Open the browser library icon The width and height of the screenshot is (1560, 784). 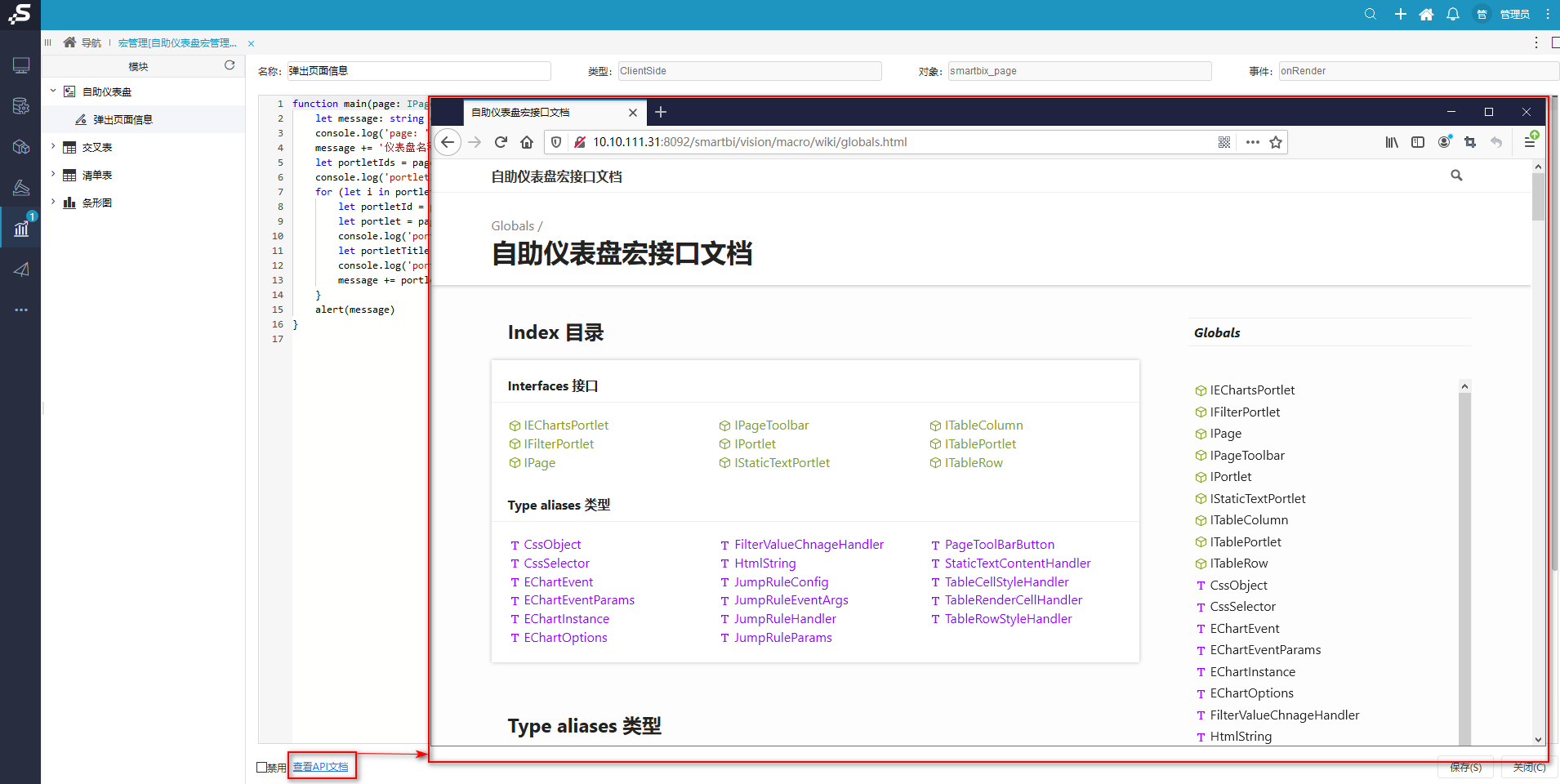click(x=1392, y=142)
